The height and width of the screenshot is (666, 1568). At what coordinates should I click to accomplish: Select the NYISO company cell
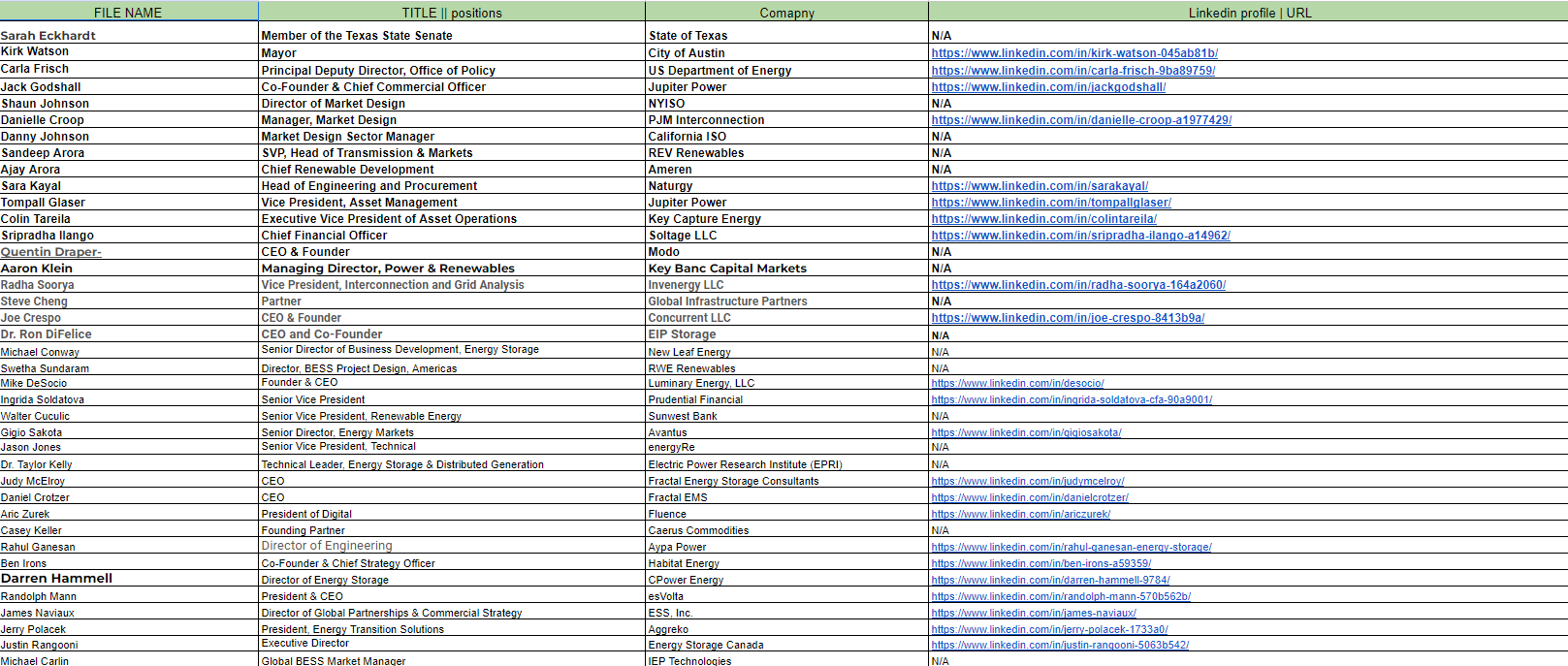point(786,104)
